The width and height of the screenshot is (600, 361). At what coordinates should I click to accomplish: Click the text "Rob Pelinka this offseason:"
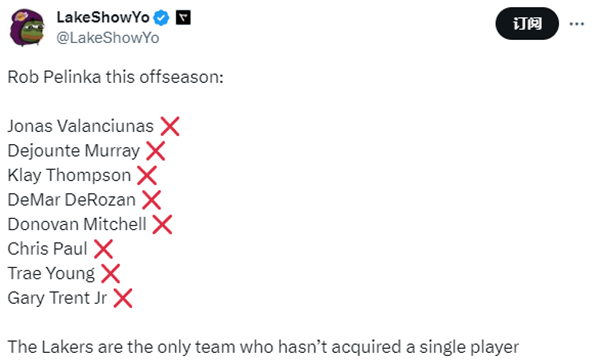[x=116, y=77]
